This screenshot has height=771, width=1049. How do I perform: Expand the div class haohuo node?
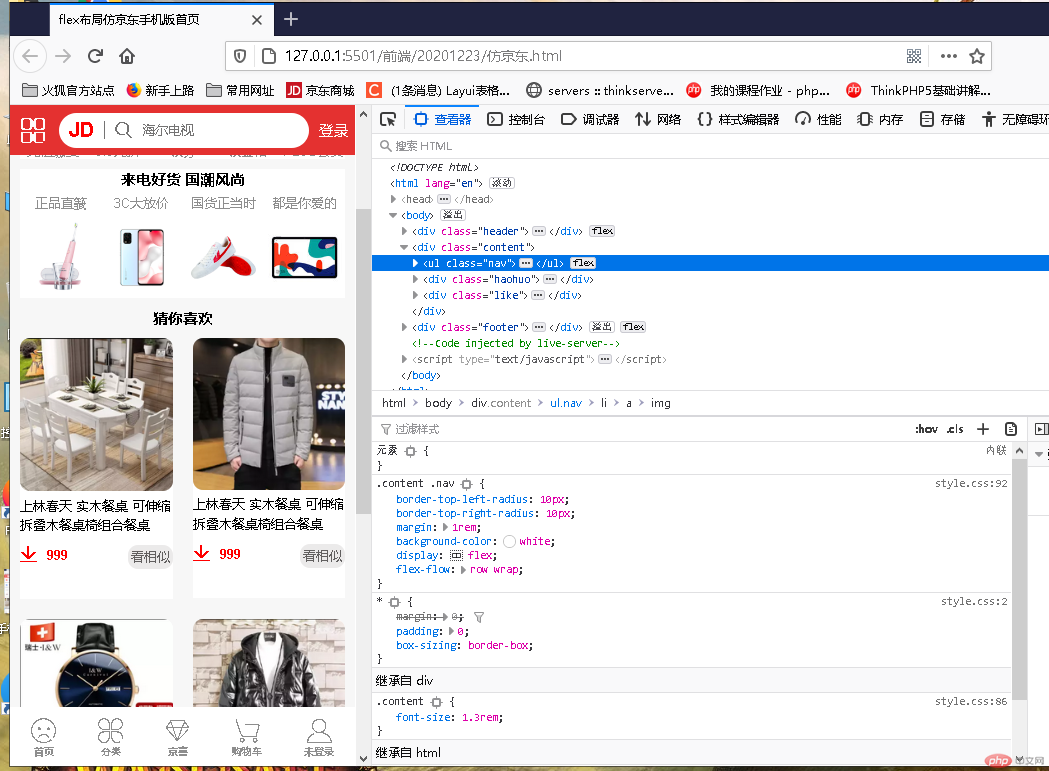pyautogui.click(x=415, y=279)
